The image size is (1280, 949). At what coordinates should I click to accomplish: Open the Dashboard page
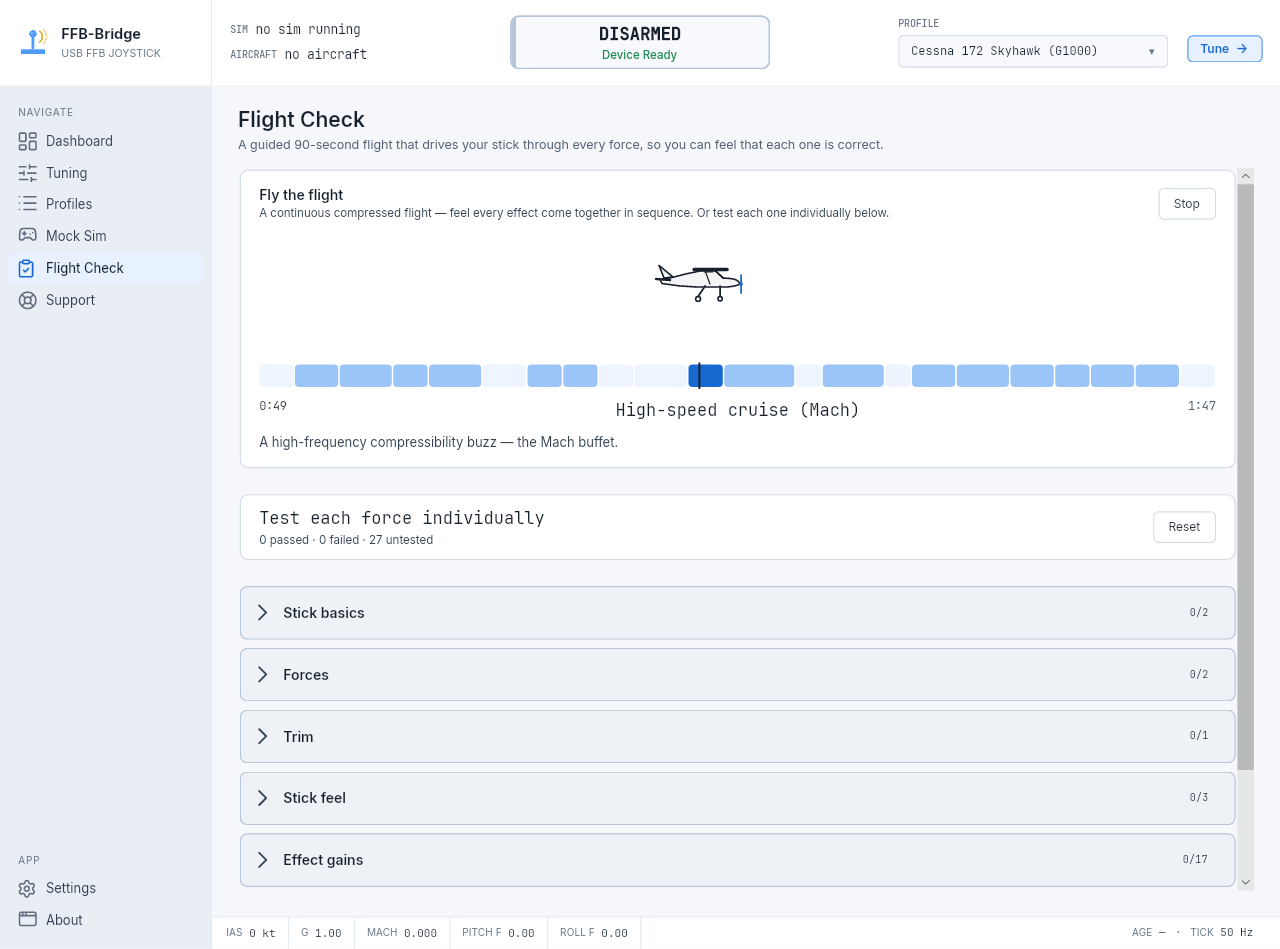105,141
